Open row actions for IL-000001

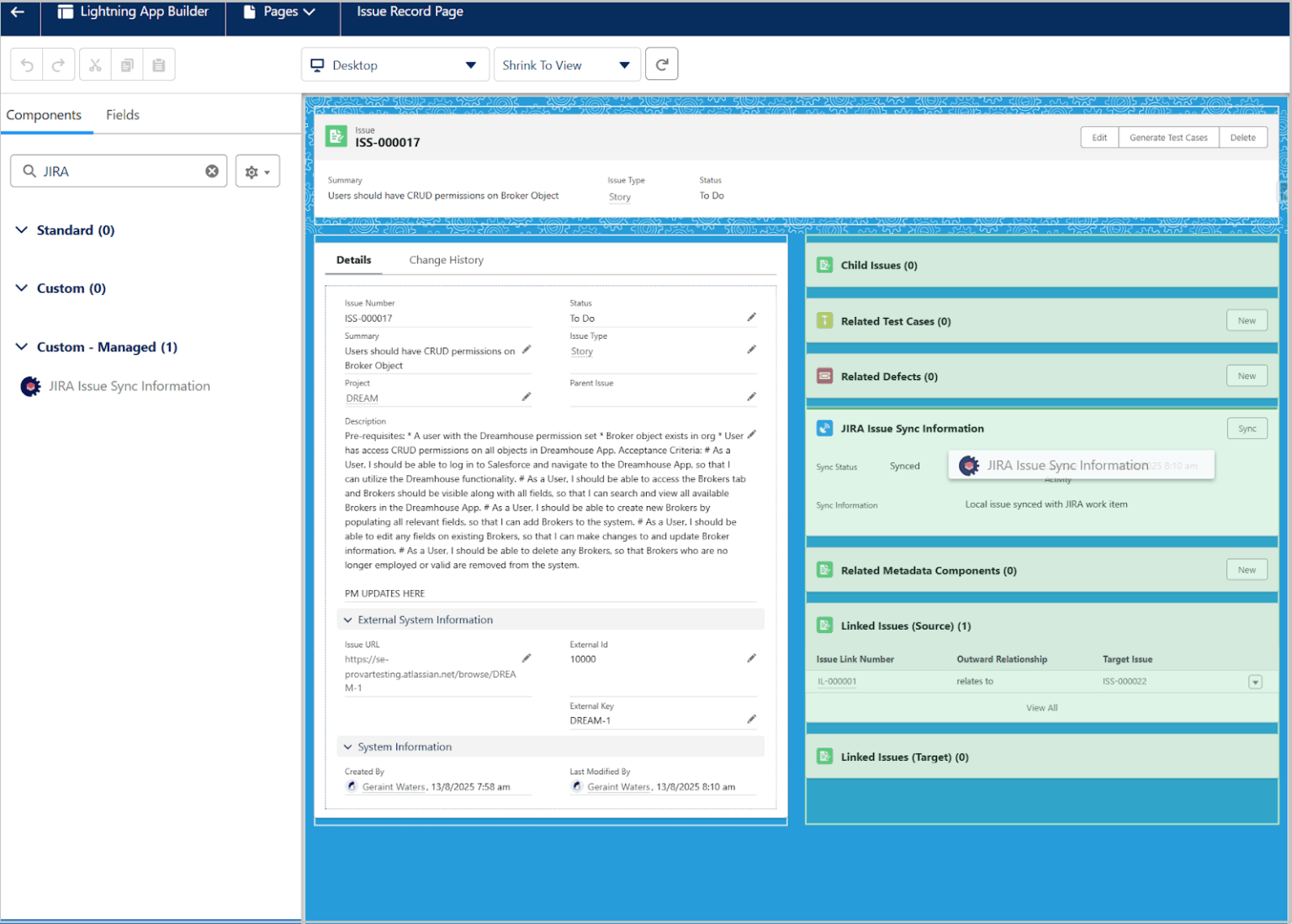click(1255, 682)
